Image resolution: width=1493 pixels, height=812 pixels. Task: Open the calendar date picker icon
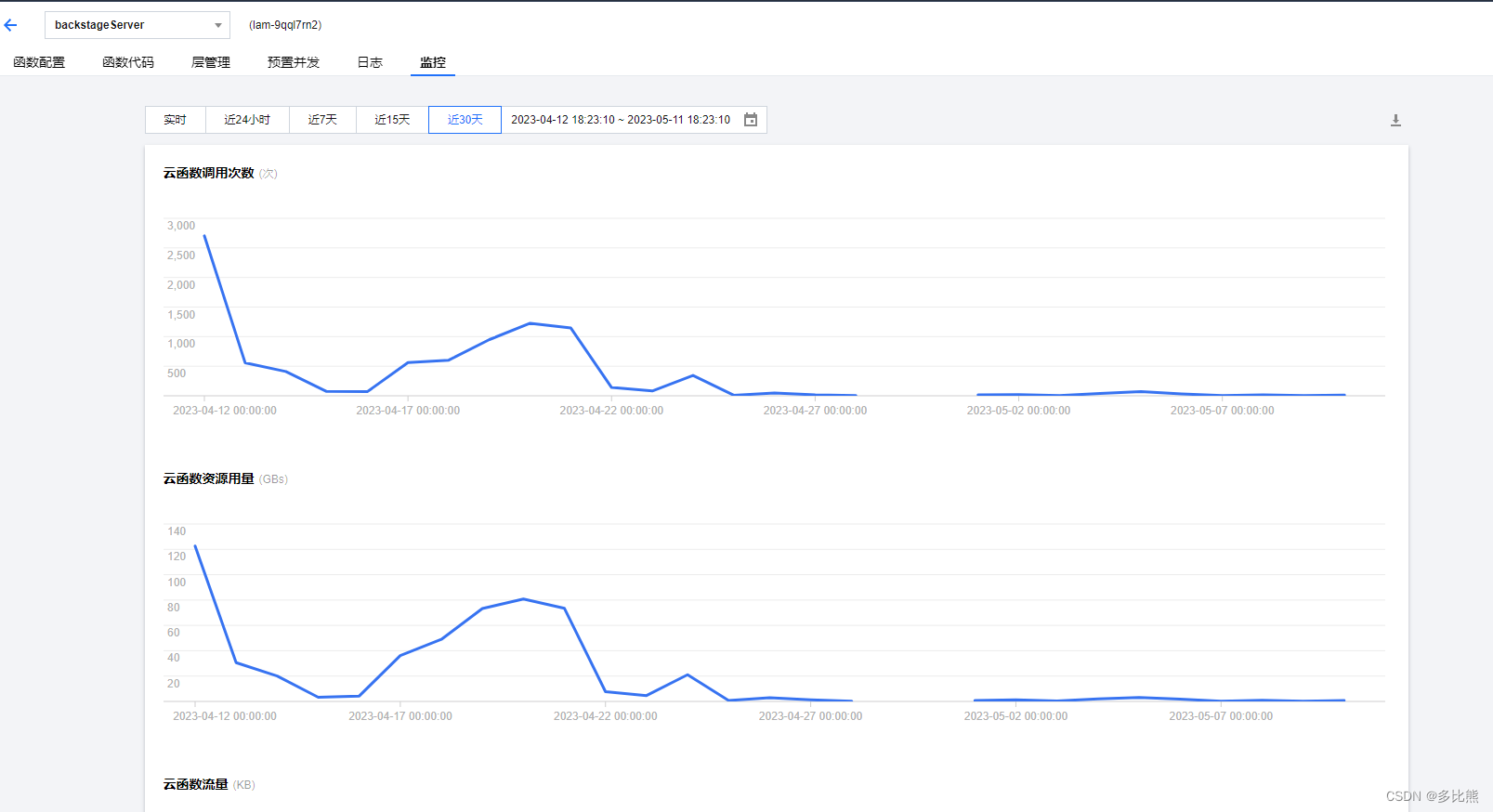point(751,120)
